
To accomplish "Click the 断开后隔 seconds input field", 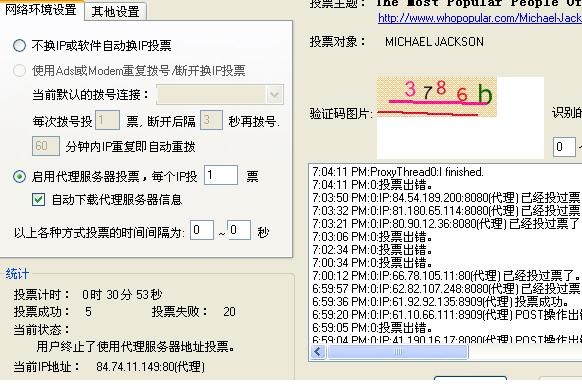I will click(x=211, y=120).
